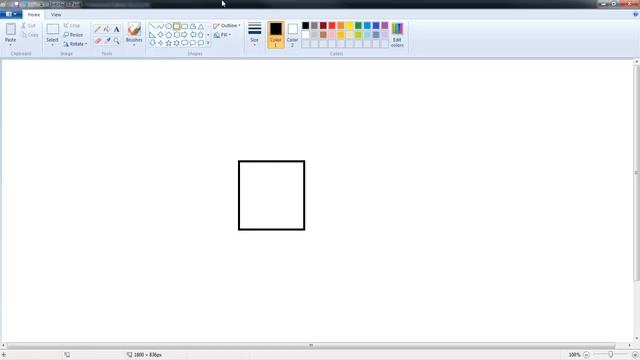Choose the Right arrow shape
640x360 pixels.
pyautogui.click(x=184, y=35)
